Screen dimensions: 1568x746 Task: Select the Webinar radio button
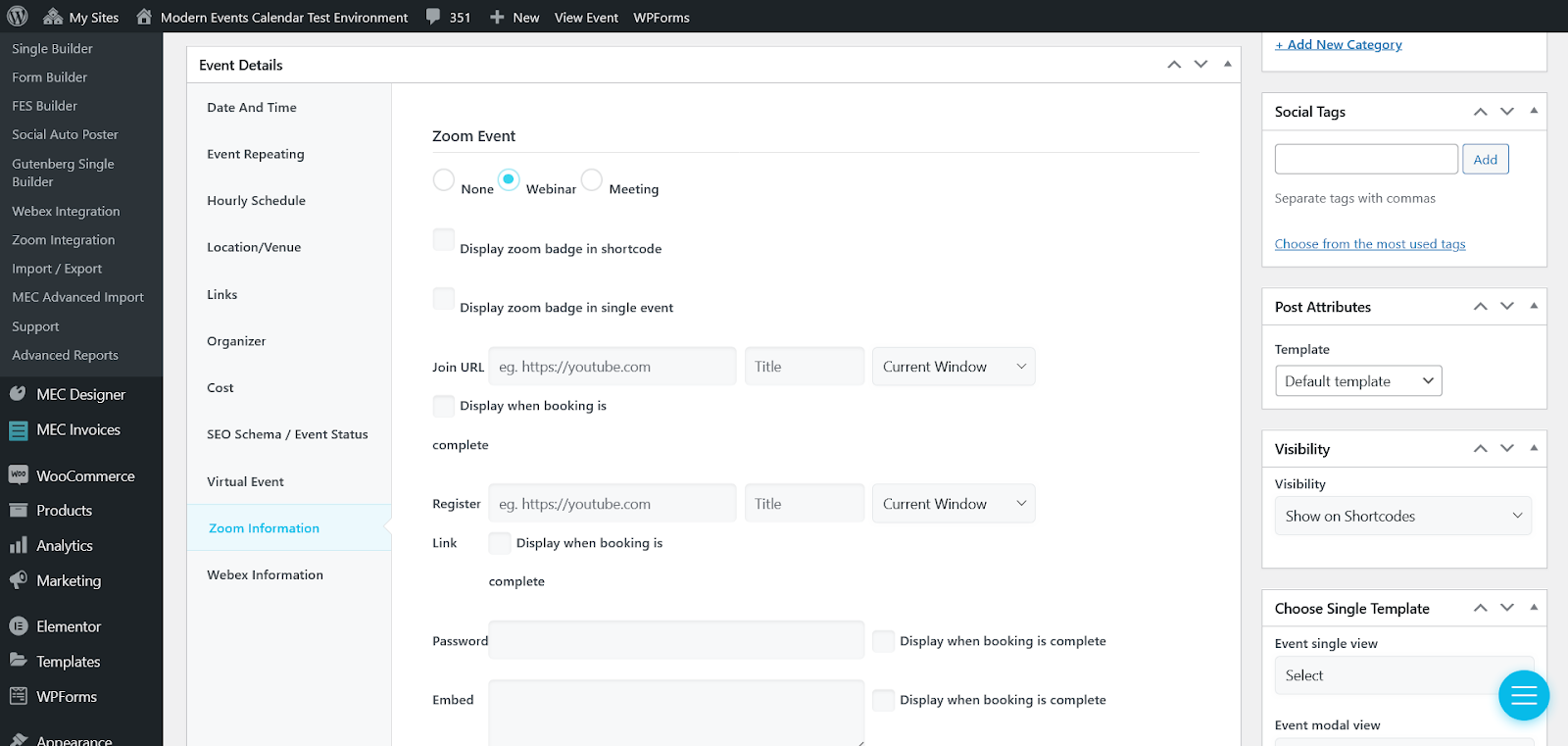[x=509, y=180]
